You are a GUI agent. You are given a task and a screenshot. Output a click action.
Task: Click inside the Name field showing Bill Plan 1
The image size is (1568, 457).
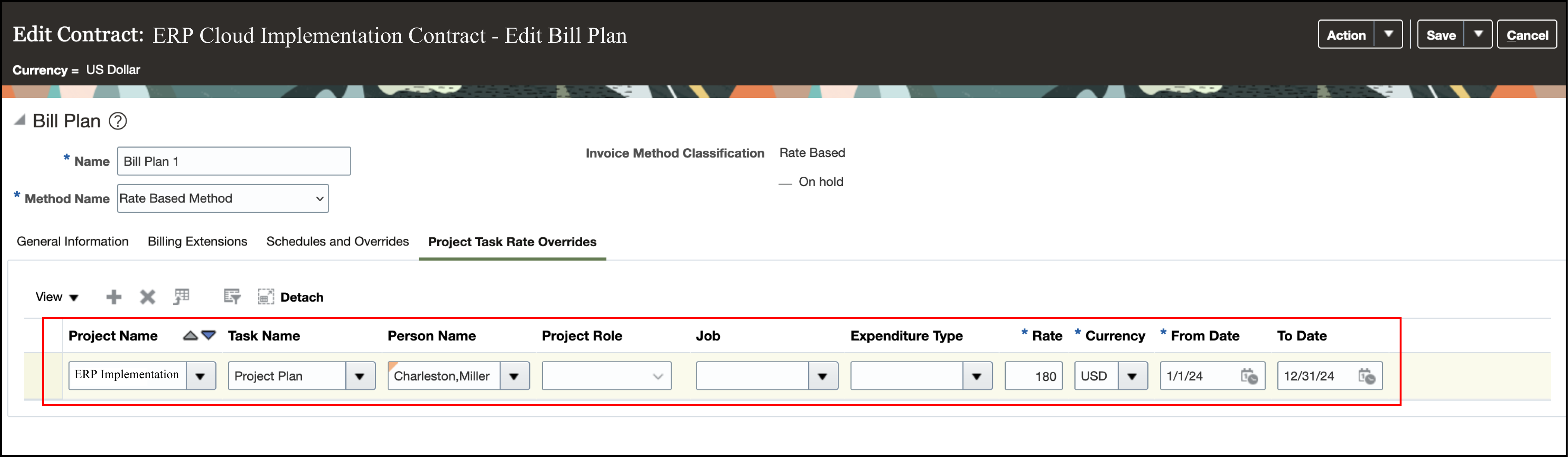tap(233, 161)
